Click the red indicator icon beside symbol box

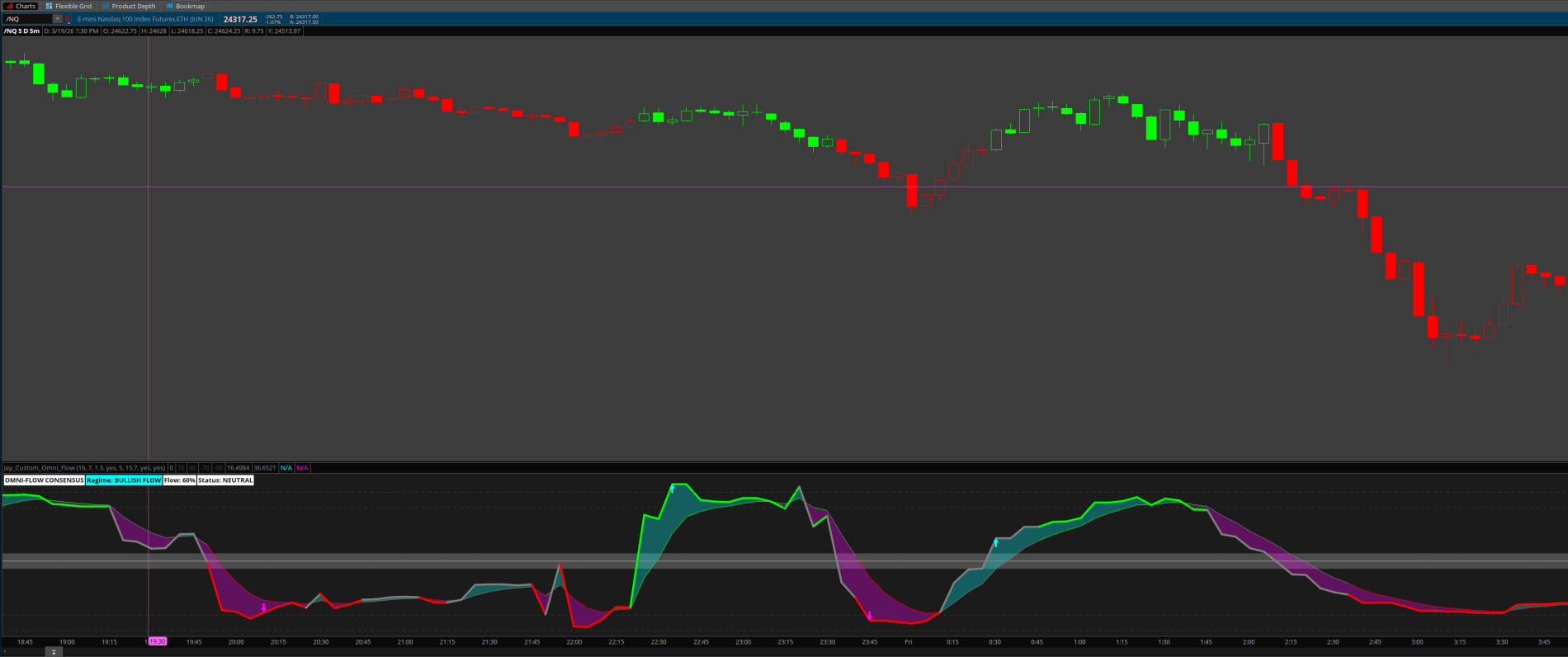(68, 19)
